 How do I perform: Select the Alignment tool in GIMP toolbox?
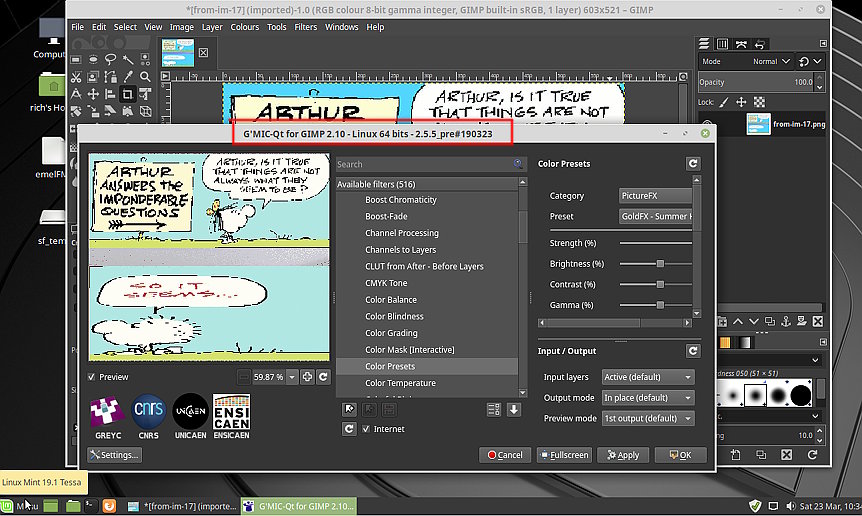tap(110, 94)
